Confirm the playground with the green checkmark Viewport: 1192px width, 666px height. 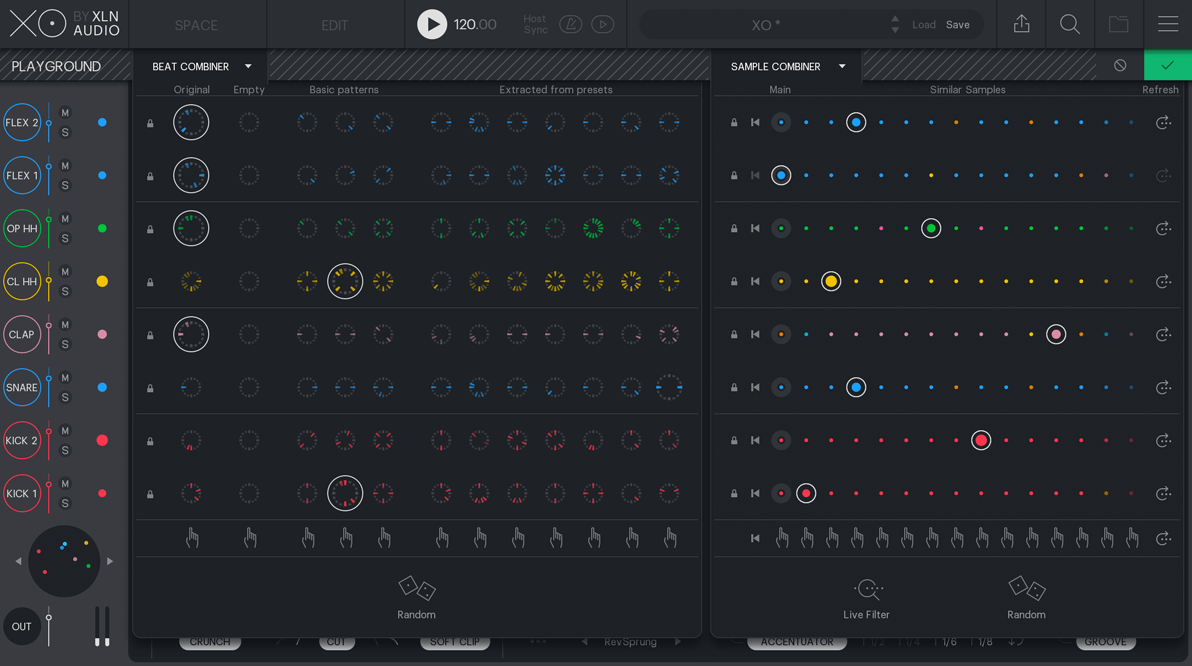[x=1167, y=66]
